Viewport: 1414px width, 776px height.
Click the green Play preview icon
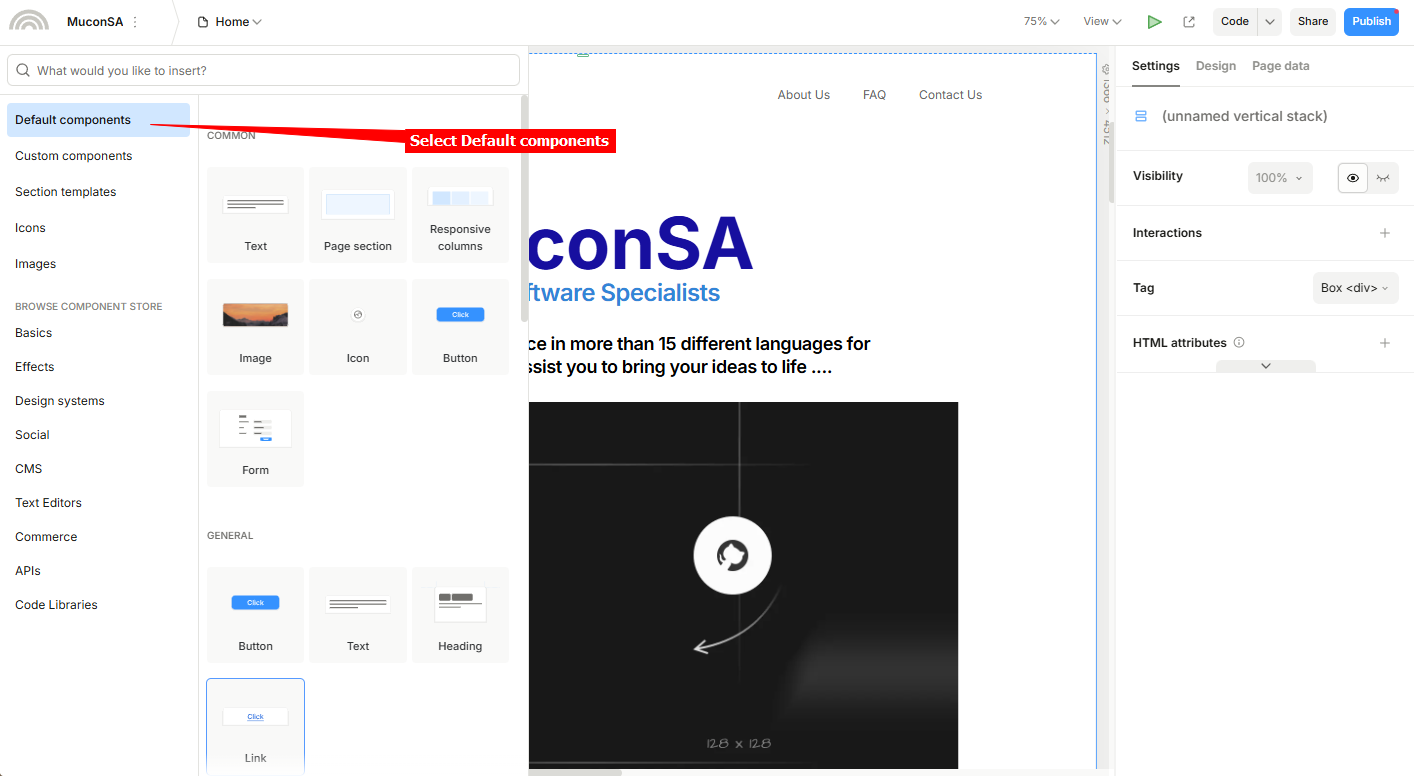pos(1154,22)
